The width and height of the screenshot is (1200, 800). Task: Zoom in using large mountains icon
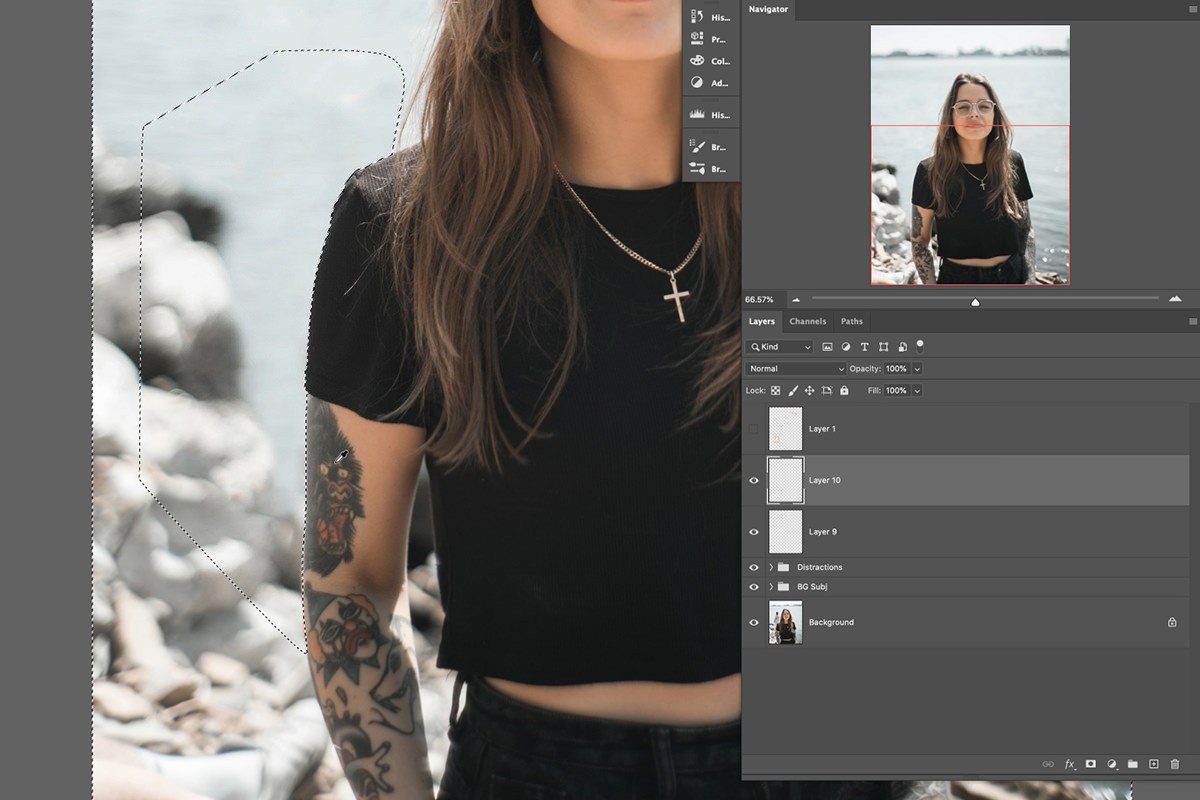tap(1175, 299)
